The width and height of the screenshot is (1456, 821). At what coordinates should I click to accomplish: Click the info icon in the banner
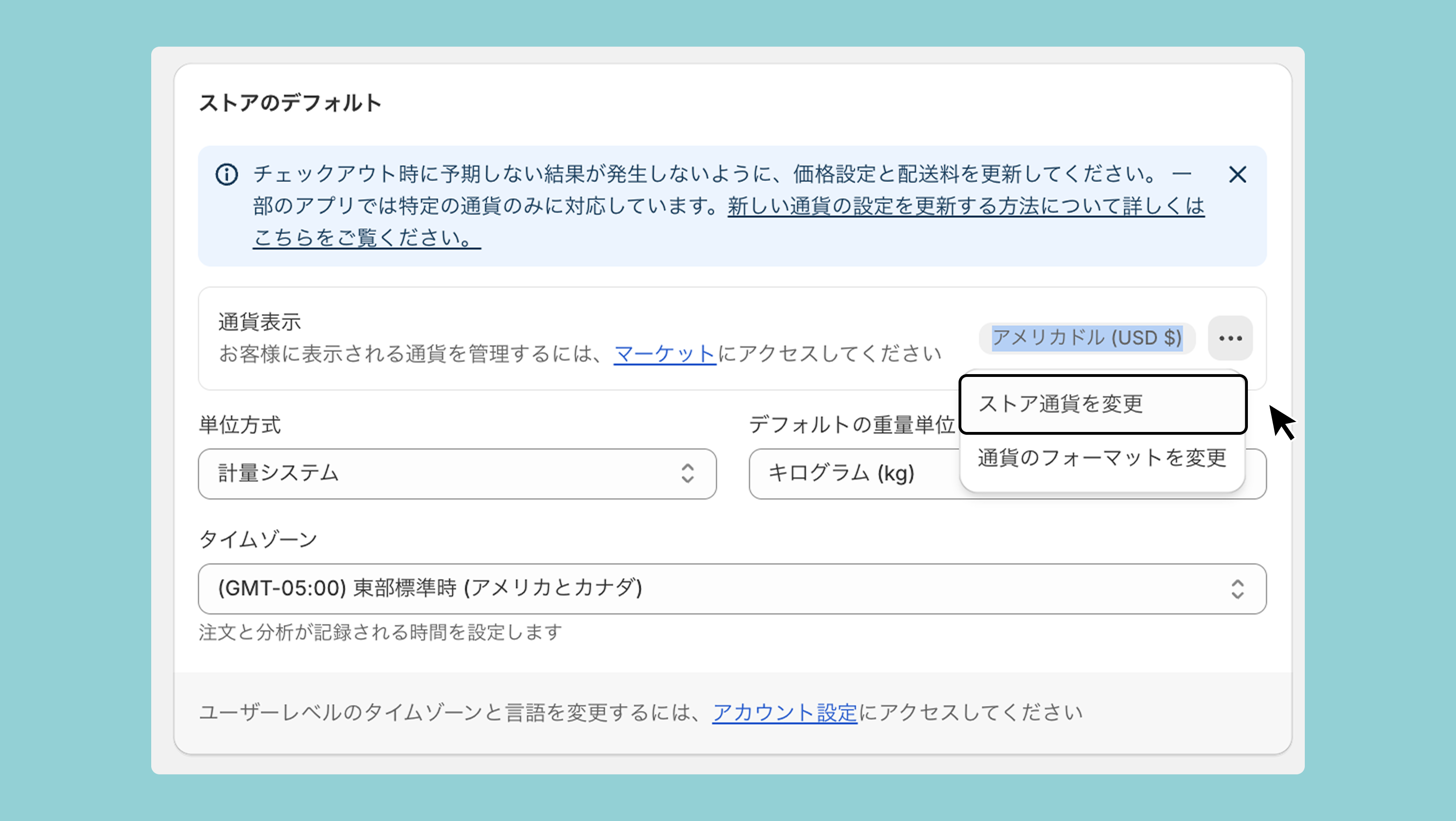(x=227, y=174)
